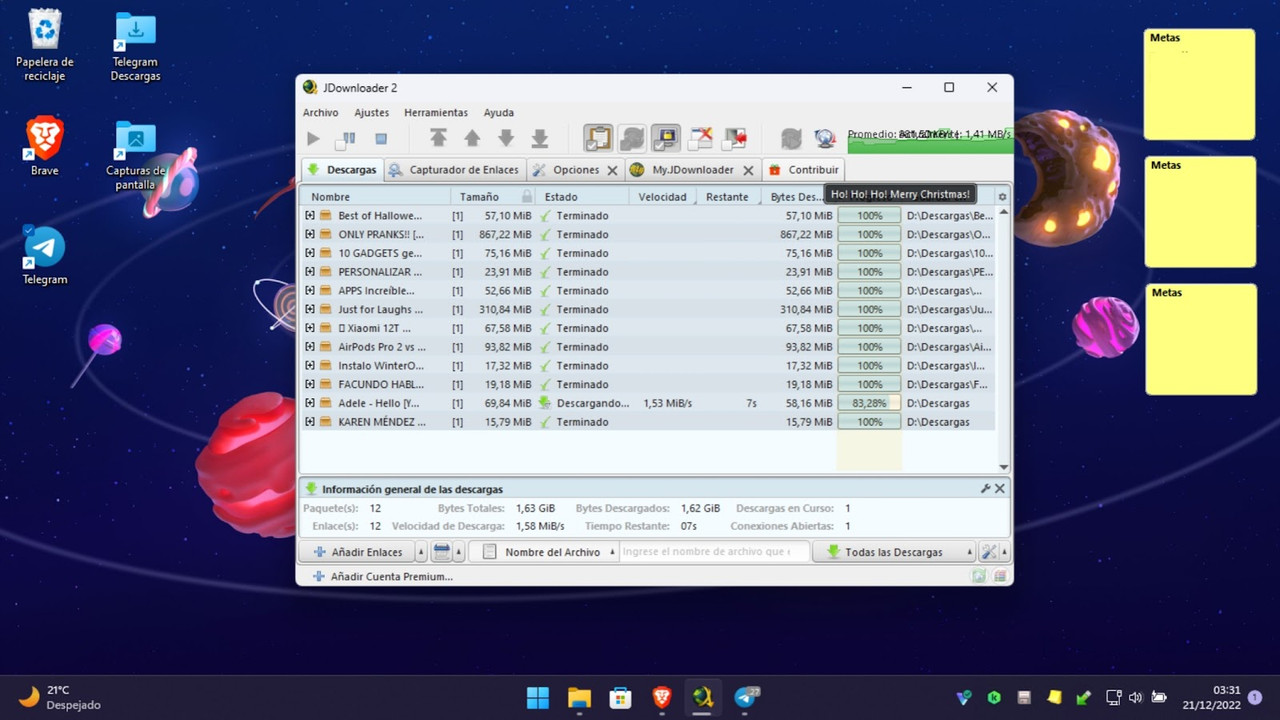The image size is (1280, 720).
Task: Sort by Estado column header
Action: (x=582, y=197)
